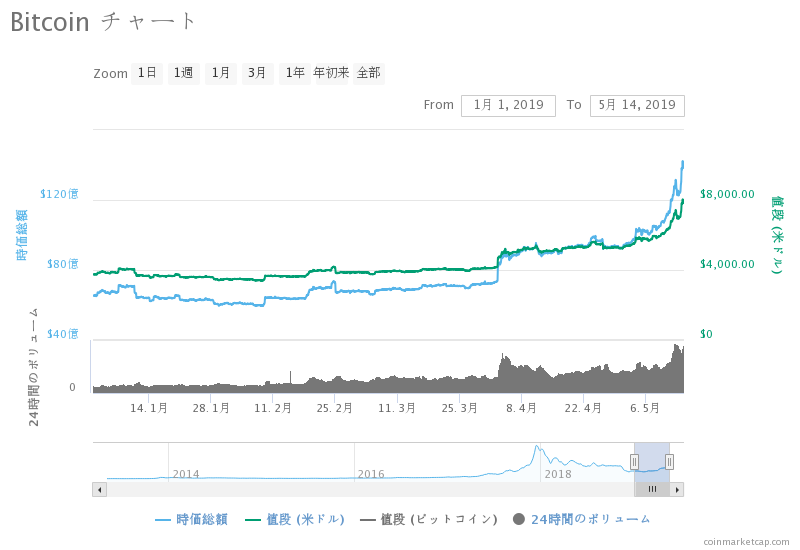The width and height of the screenshot is (800, 550).
Task: Open the coinmarketcap.com credit link
Action: click(746, 542)
